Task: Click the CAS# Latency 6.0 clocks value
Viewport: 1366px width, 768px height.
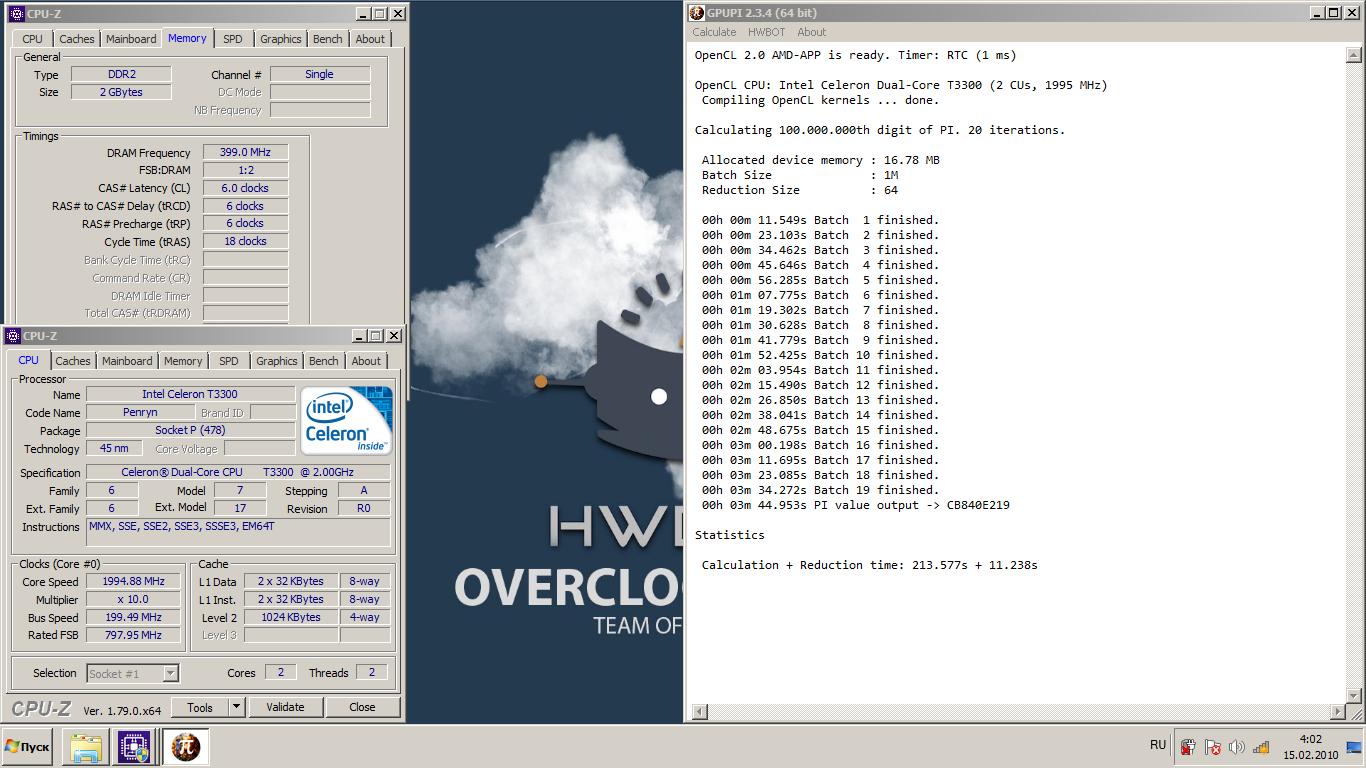Action: pyautogui.click(x=246, y=188)
